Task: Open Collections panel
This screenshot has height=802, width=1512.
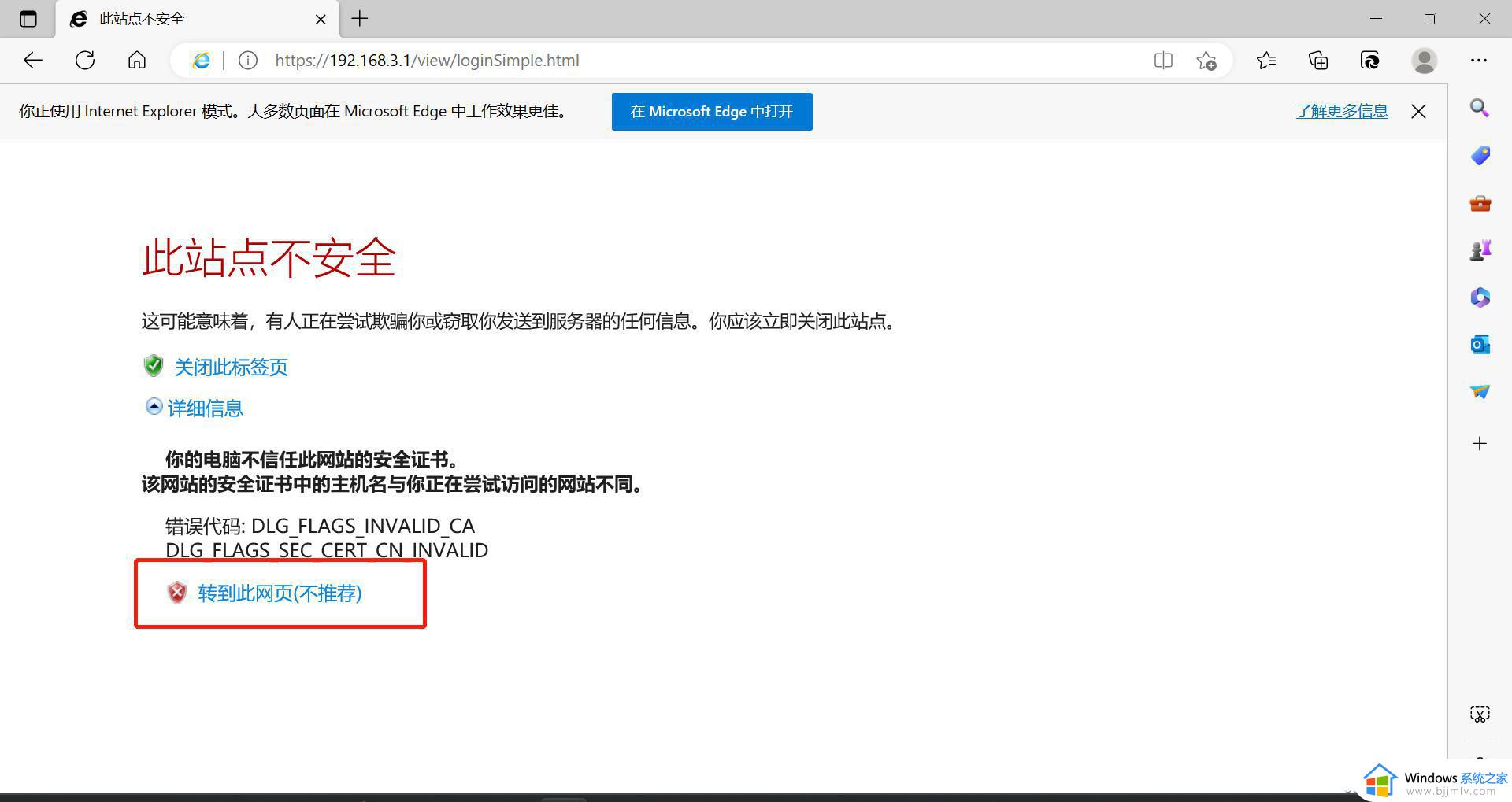Action: (1318, 61)
